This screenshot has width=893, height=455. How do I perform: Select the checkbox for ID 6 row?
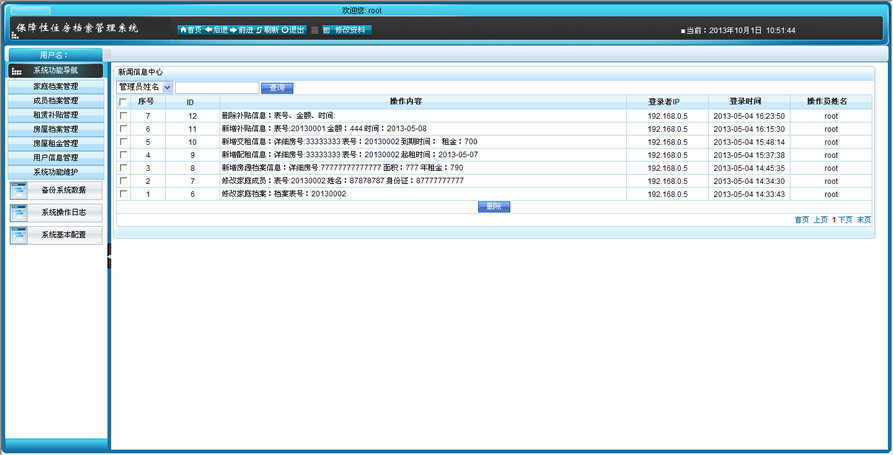tap(124, 194)
